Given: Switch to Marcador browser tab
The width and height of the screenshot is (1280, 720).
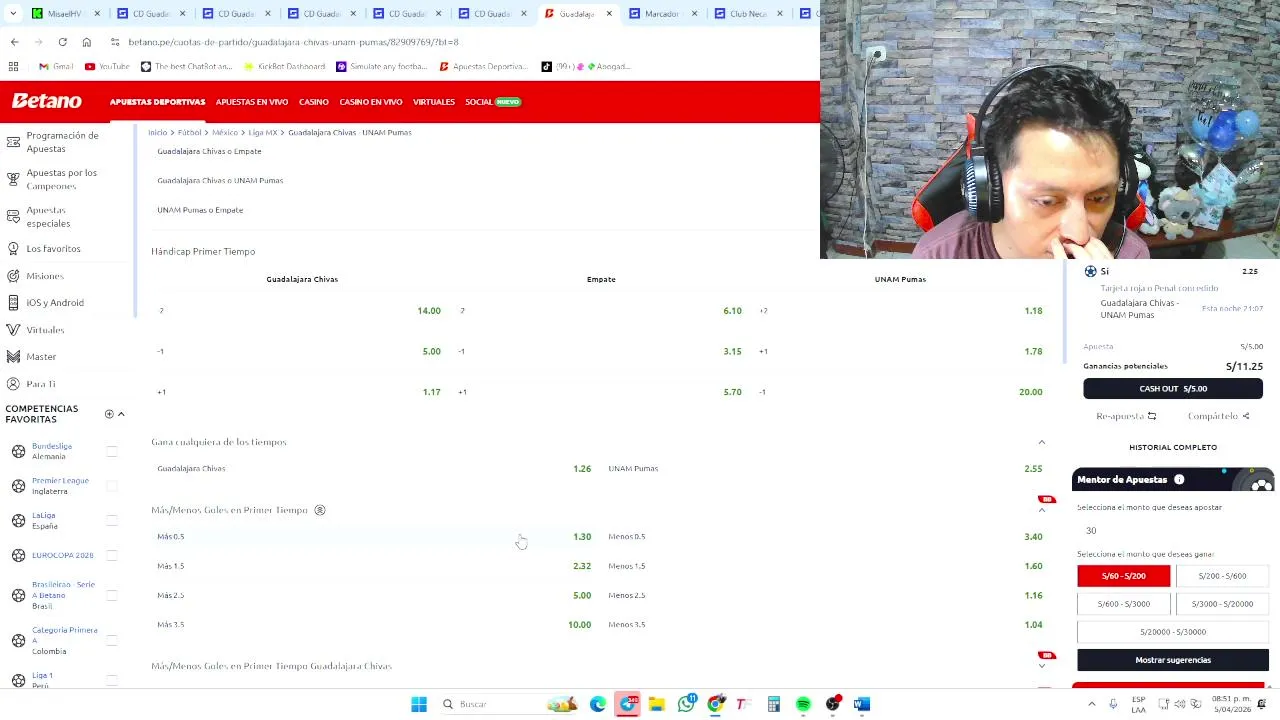Looking at the screenshot, I should coord(662,14).
